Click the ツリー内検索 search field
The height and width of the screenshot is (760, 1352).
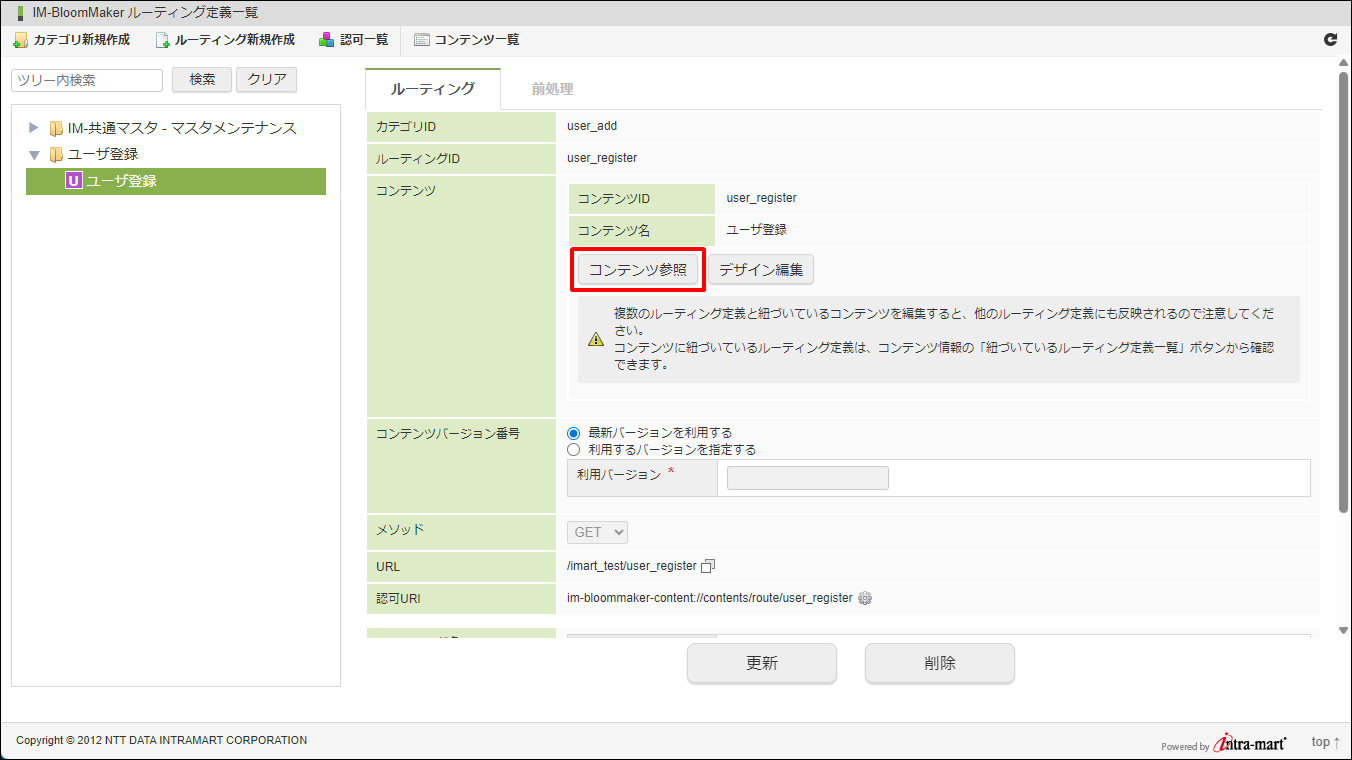click(87, 80)
